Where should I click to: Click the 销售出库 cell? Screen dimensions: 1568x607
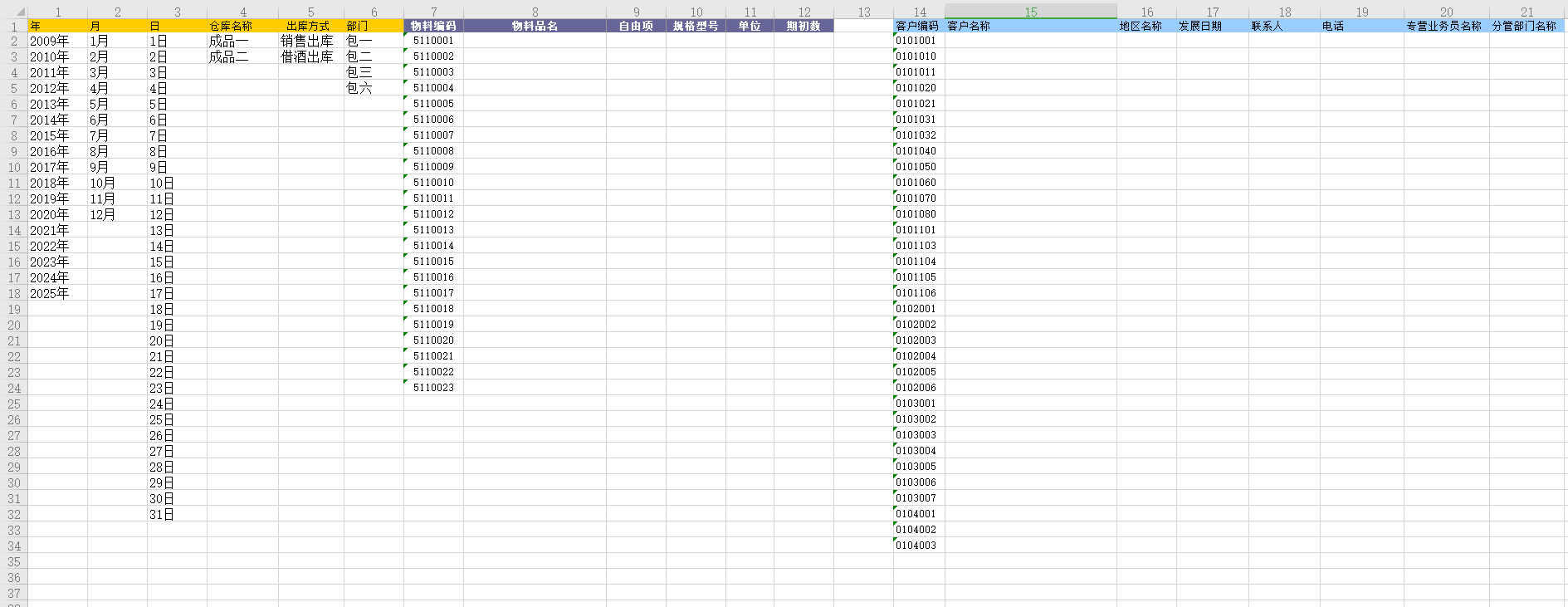click(x=311, y=41)
